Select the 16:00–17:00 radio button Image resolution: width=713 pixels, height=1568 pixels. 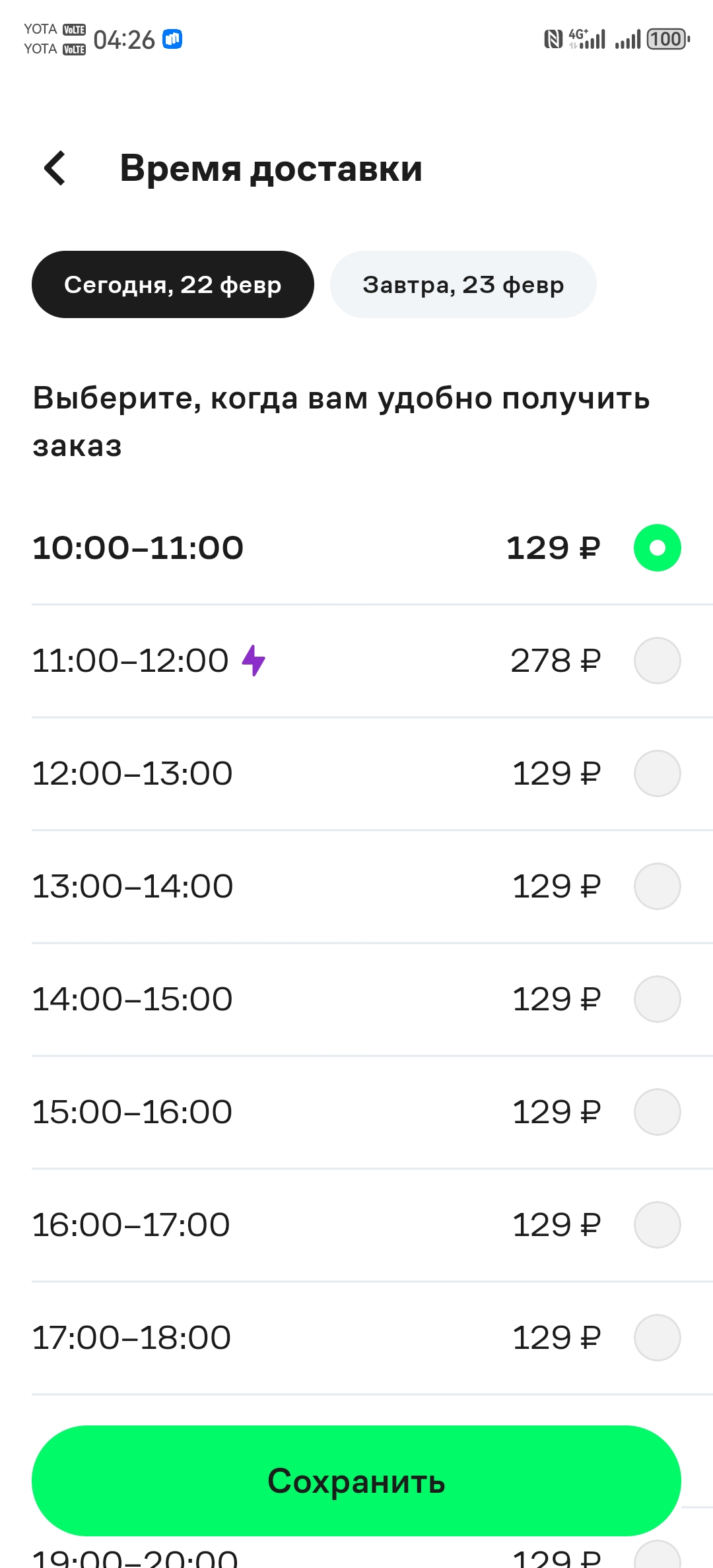658,1225
